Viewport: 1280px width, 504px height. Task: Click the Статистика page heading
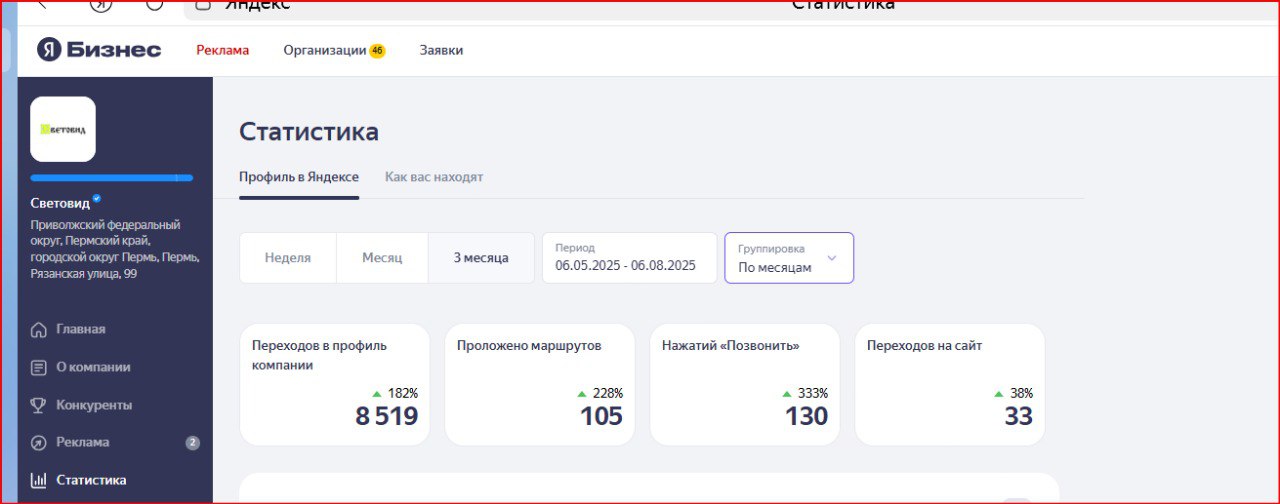click(309, 132)
